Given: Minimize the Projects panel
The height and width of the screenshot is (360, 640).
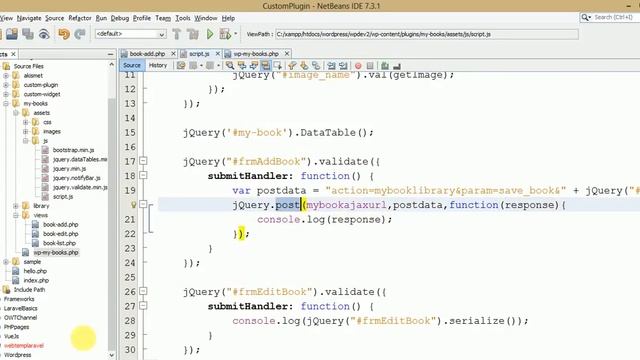Looking at the screenshot, I should [x=110, y=54].
